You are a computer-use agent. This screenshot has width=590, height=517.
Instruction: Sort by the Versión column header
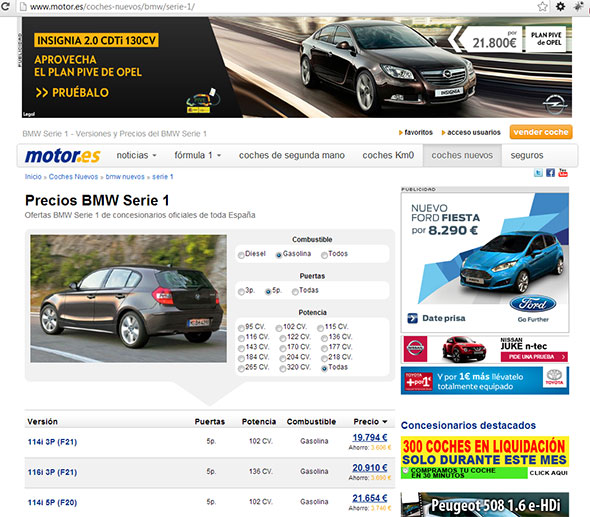tap(43, 422)
